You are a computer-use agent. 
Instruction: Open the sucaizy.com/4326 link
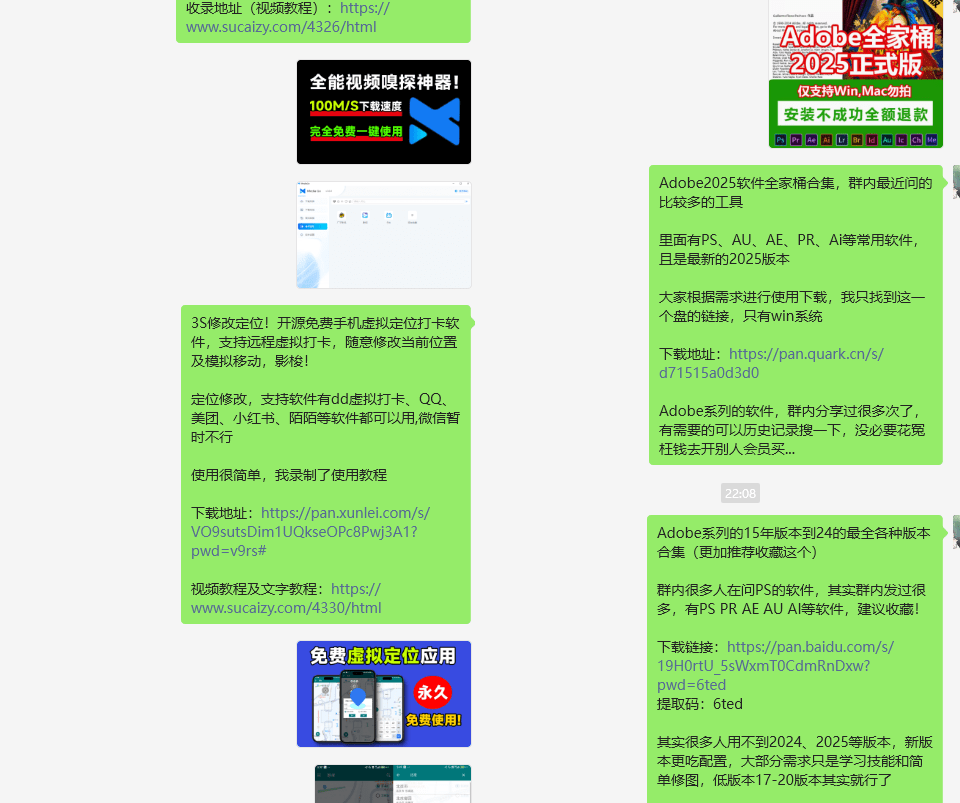288,17
